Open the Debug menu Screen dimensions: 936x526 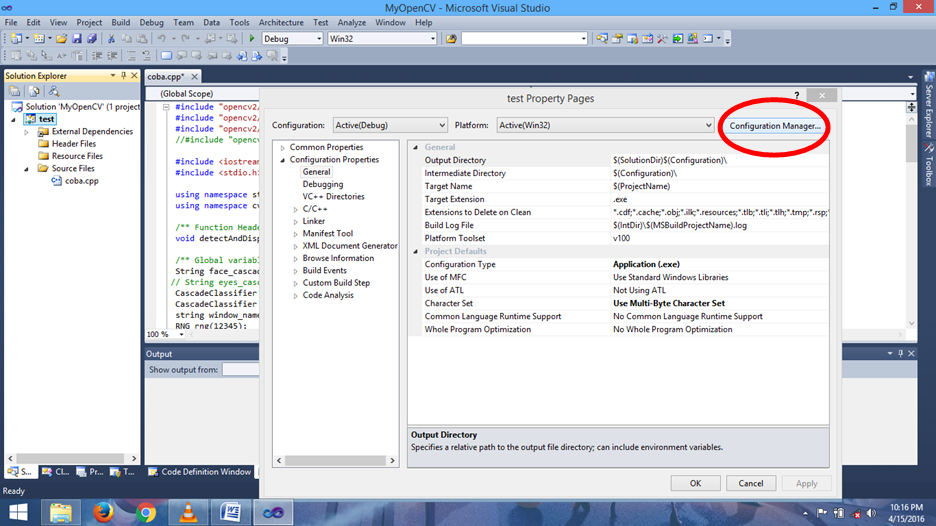pos(151,23)
